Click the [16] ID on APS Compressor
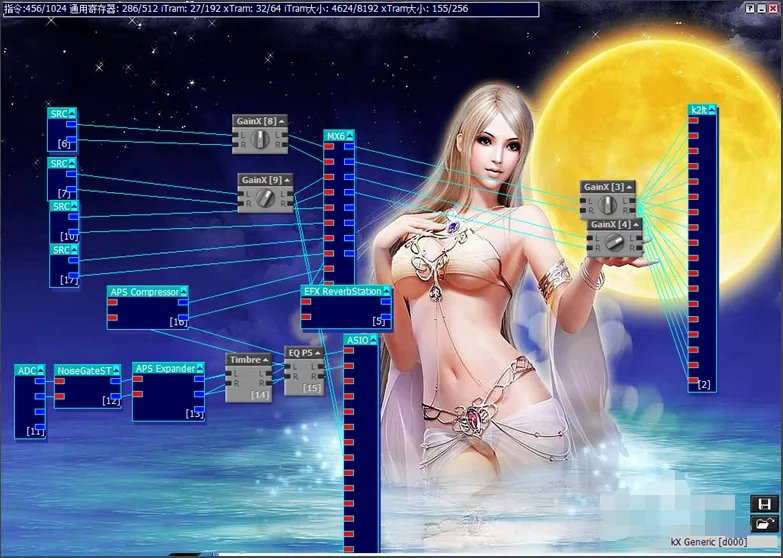 pos(178,322)
